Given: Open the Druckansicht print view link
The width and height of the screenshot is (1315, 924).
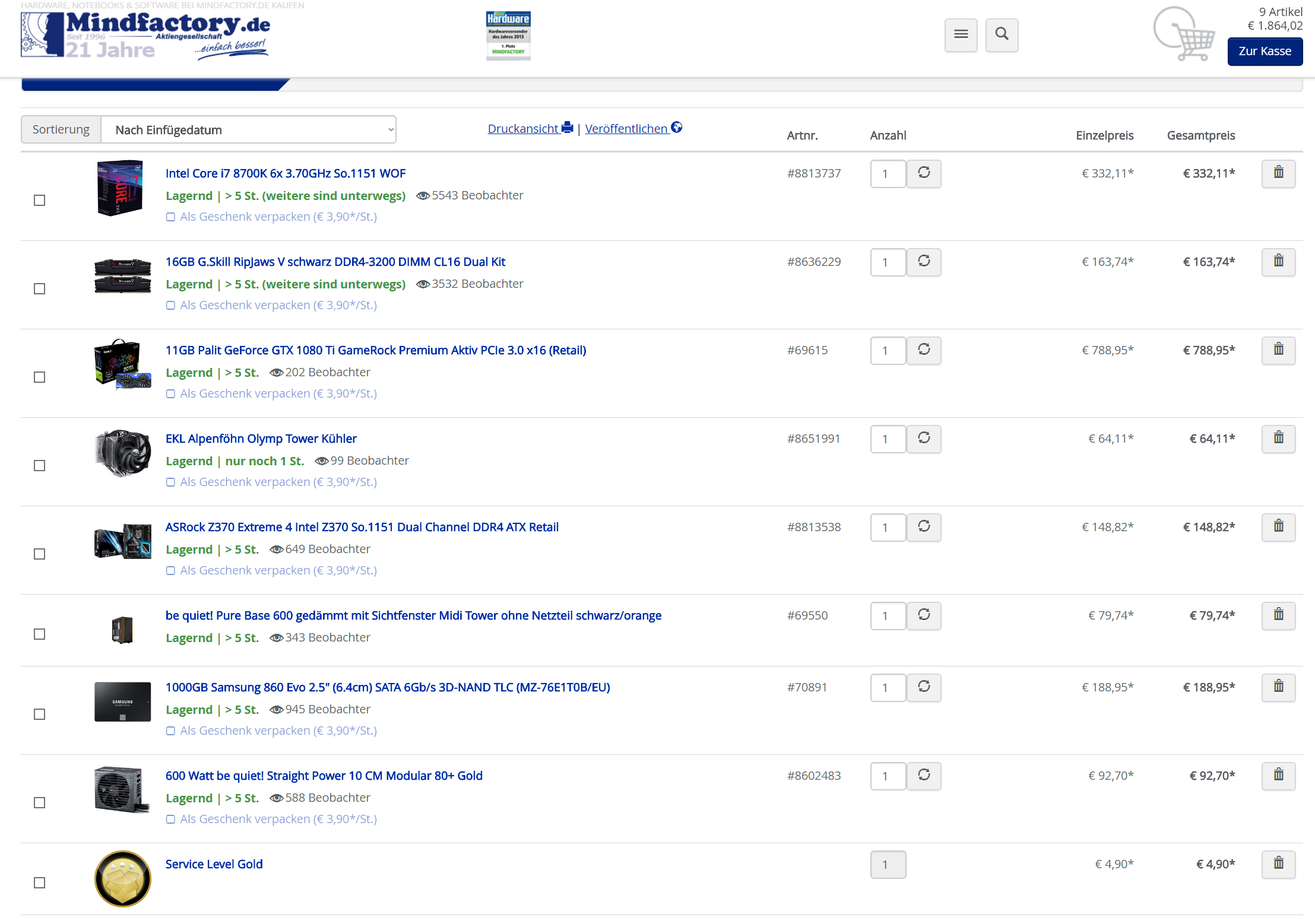Looking at the screenshot, I should [x=530, y=129].
